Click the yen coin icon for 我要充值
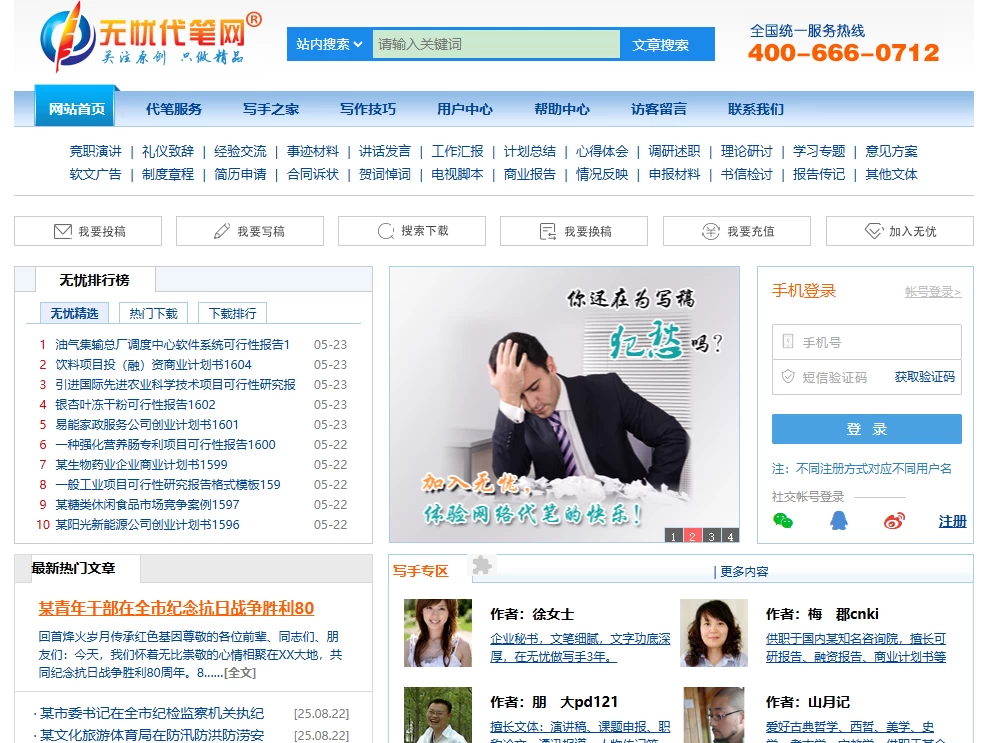The image size is (1008, 743). pyautogui.click(x=711, y=231)
